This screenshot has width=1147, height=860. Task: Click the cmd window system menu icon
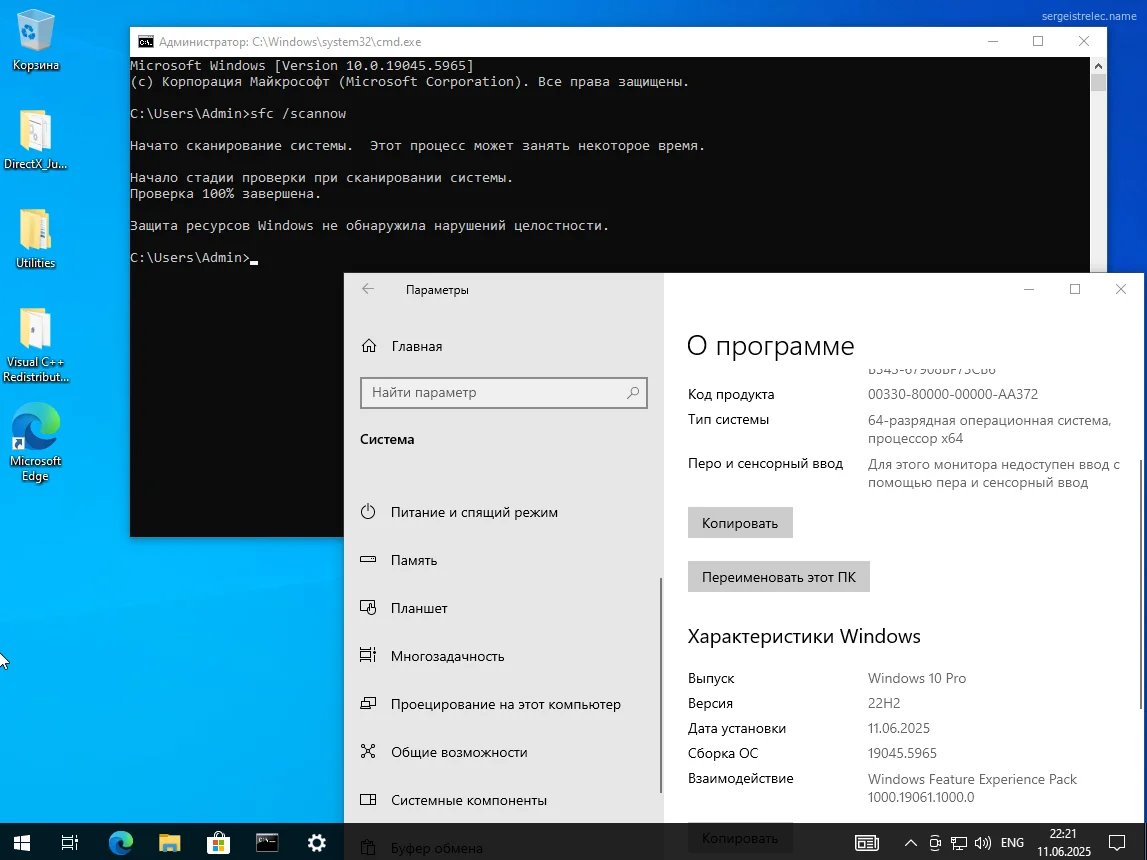(146, 42)
